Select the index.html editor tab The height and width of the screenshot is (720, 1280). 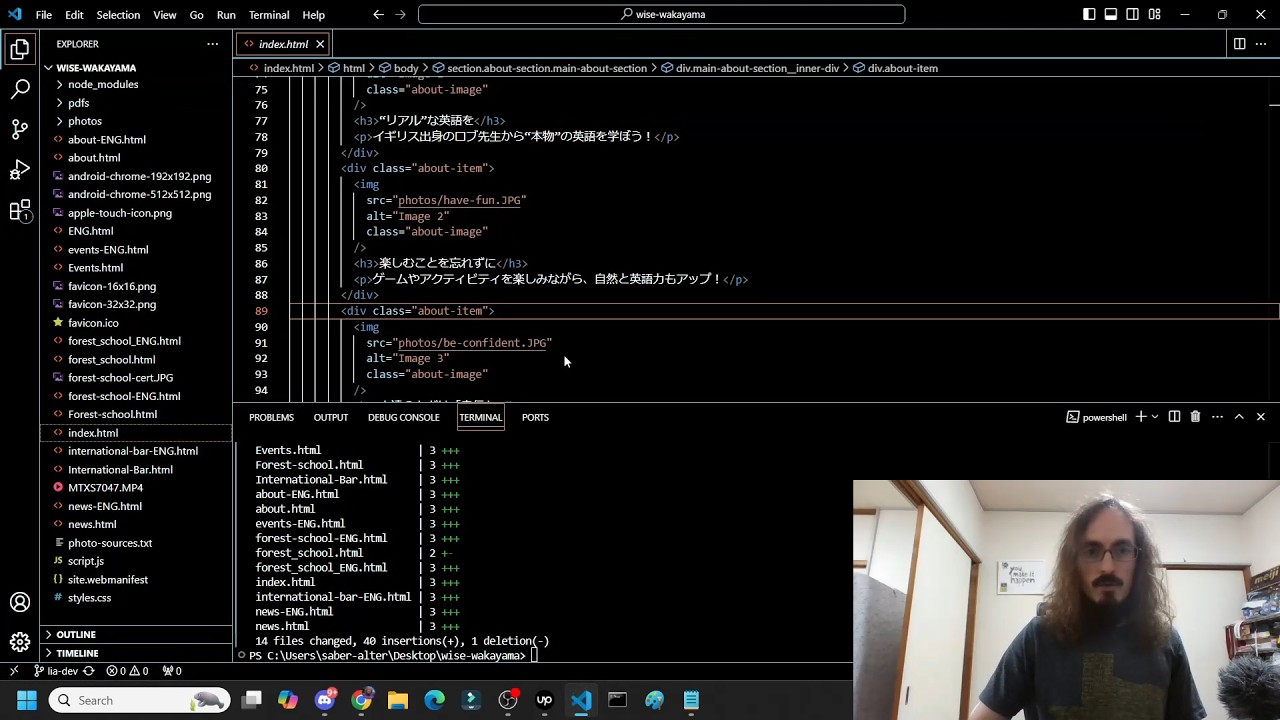[x=283, y=44]
